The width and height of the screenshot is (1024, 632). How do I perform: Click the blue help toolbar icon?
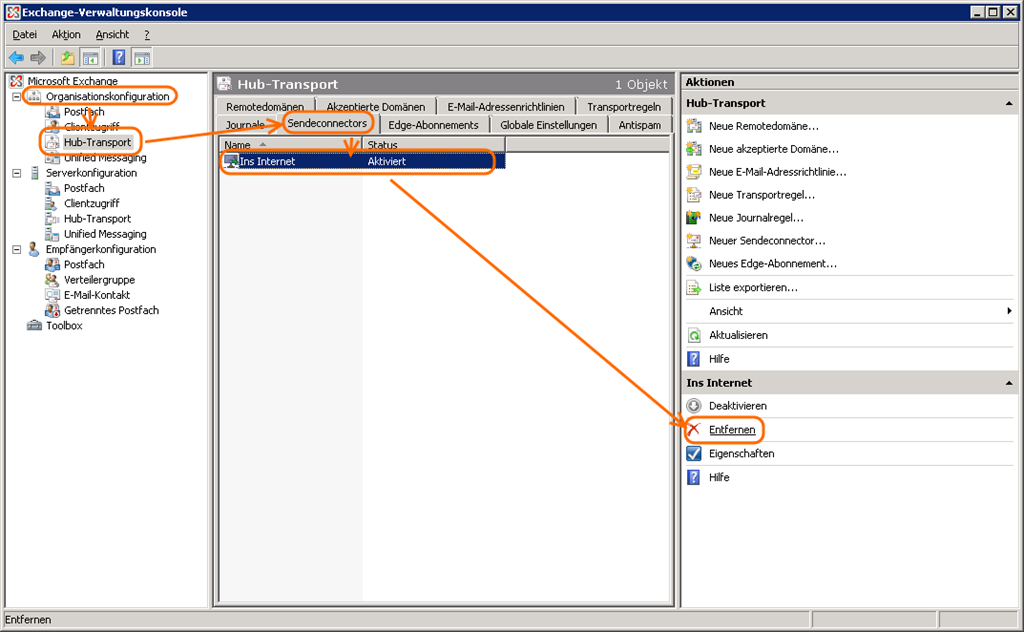pos(119,58)
